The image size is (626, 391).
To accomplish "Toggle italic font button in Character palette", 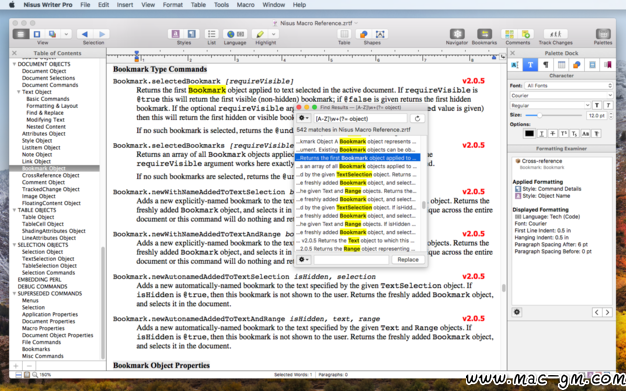I will pyautogui.click(x=608, y=105).
